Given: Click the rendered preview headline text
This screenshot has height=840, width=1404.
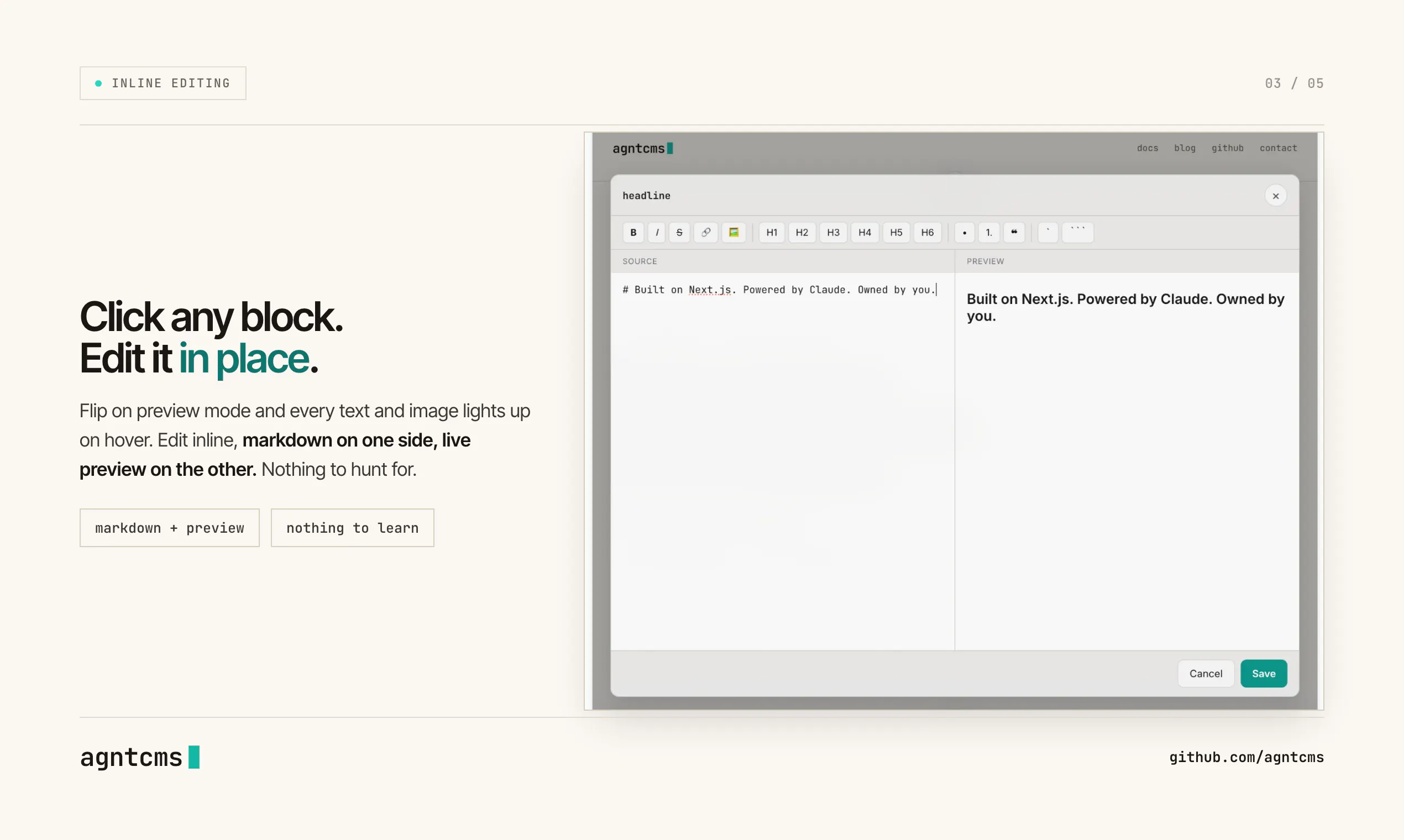Looking at the screenshot, I should 1125,307.
